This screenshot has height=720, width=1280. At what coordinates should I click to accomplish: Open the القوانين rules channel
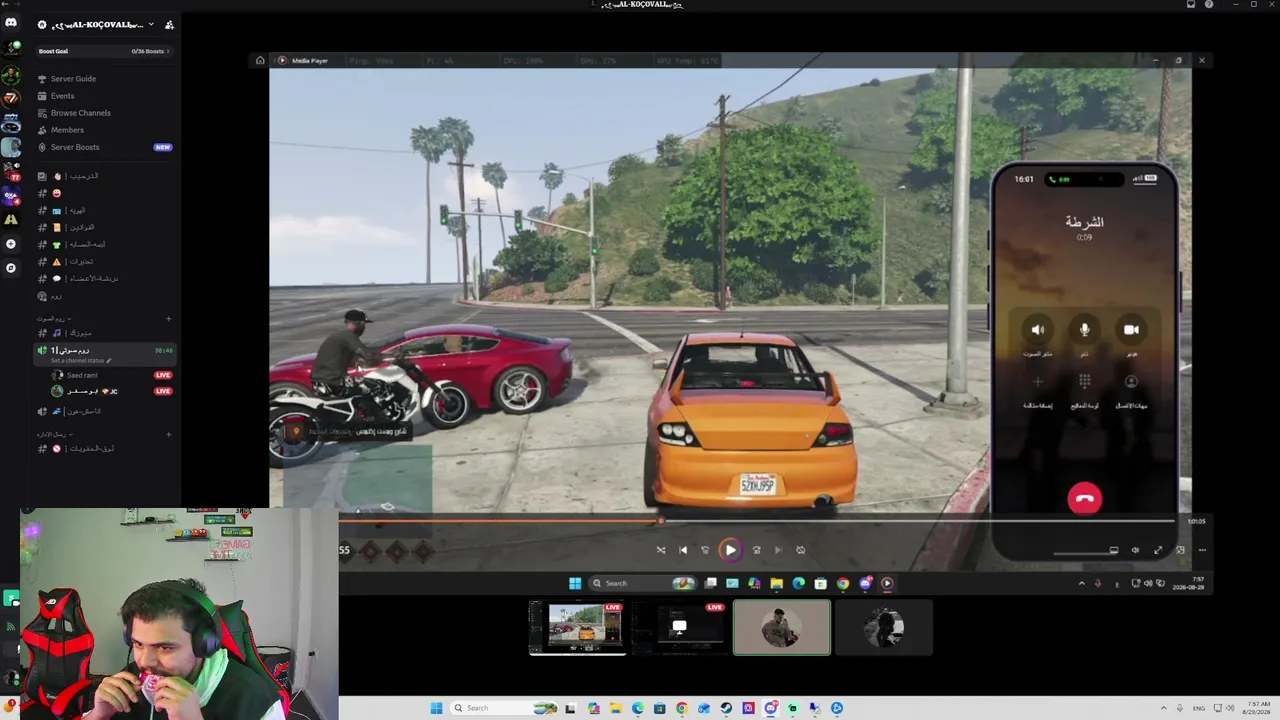(104, 227)
